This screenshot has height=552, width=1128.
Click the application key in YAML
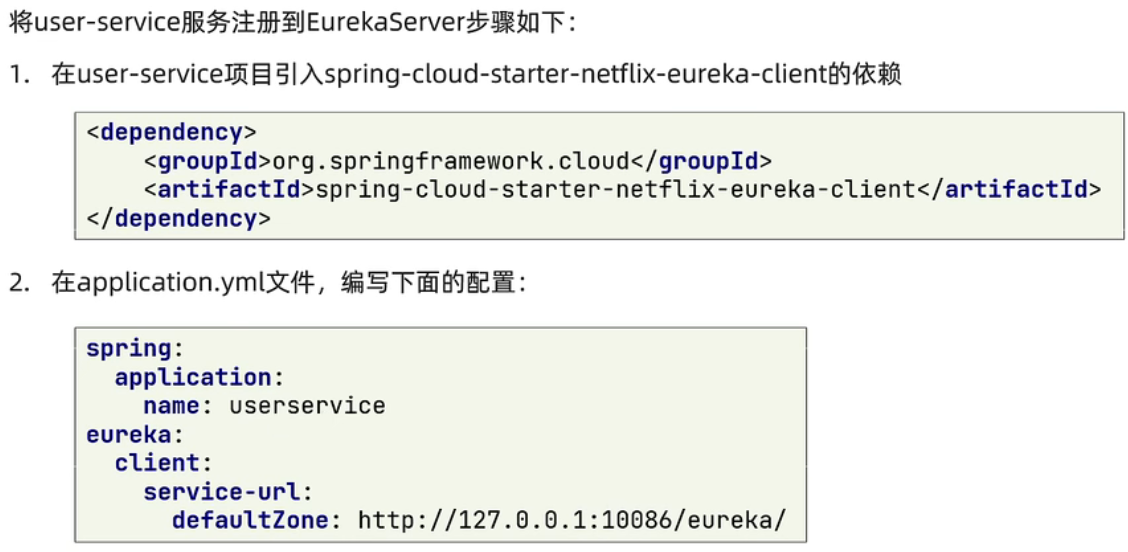coord(193,377)
